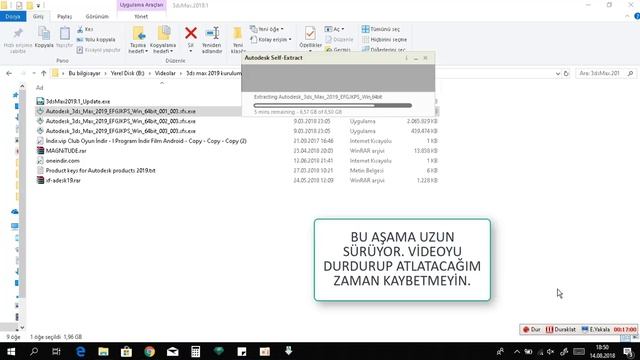
Task: Click the search box Ara: 3dsMax.201
Action: [605, 73]
